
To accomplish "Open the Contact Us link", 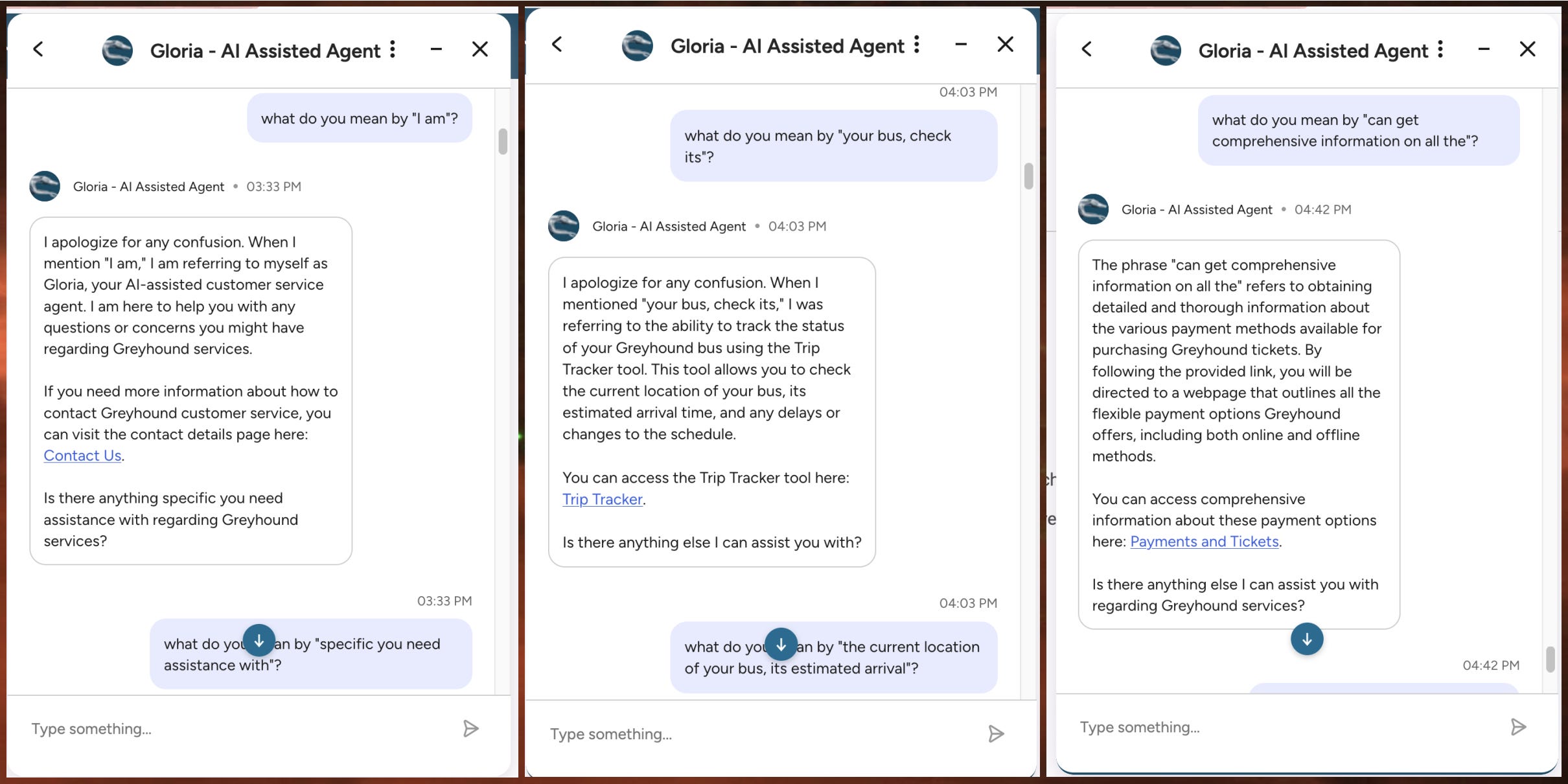I will 82,455.
